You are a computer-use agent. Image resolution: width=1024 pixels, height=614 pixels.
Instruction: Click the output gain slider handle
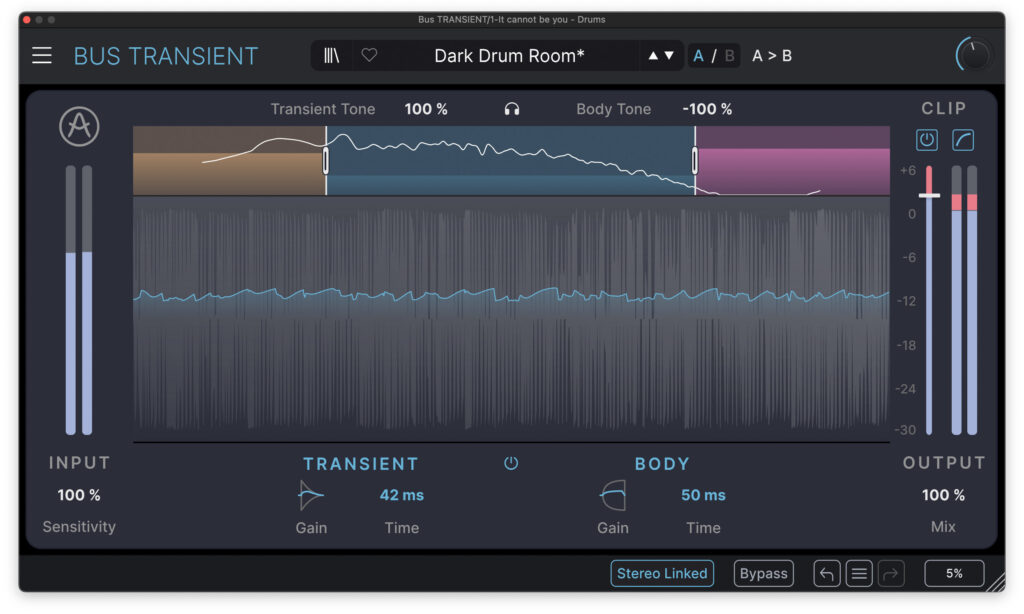(x=929, y=195)
